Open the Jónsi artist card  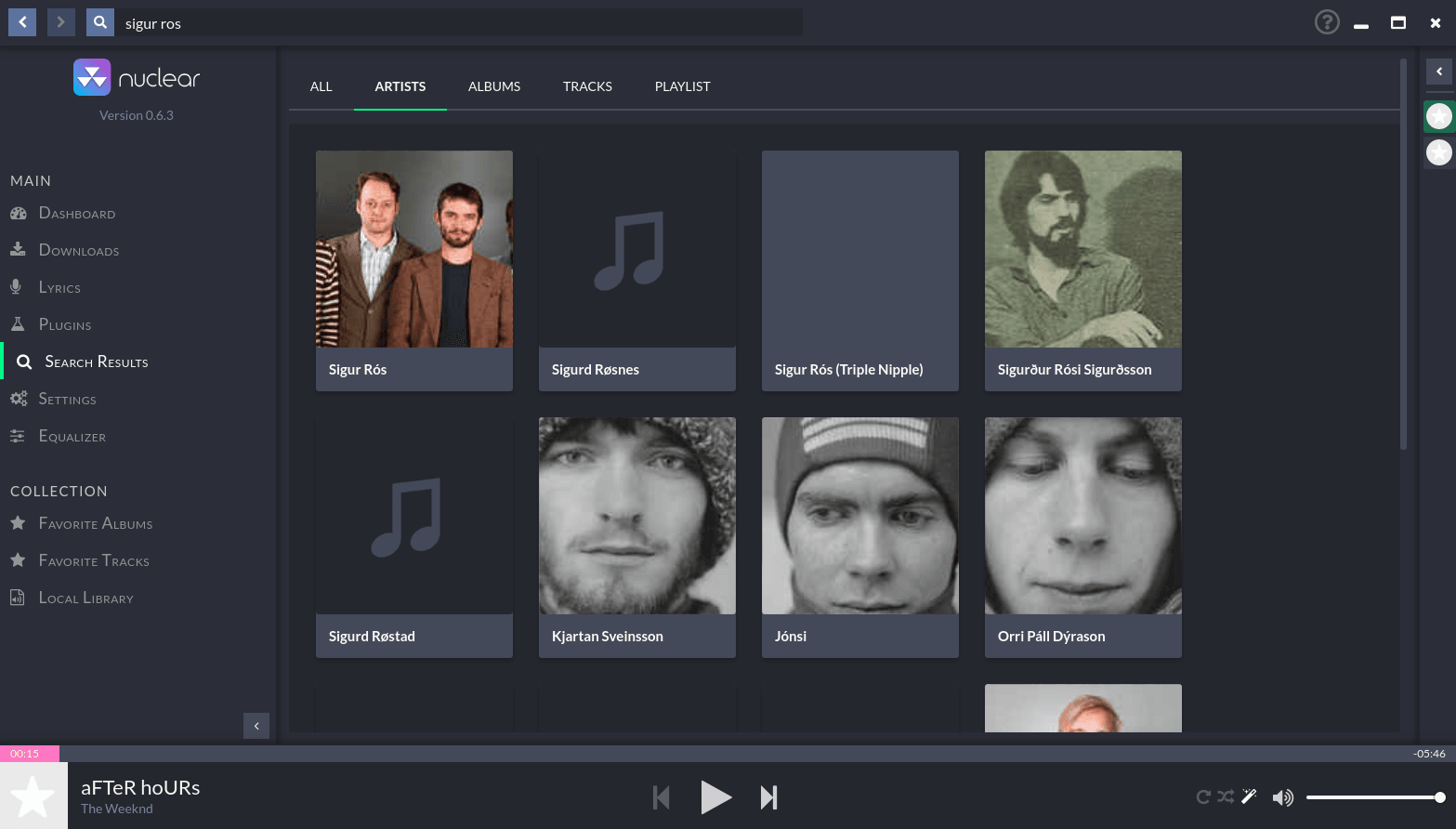pos(860,537)
